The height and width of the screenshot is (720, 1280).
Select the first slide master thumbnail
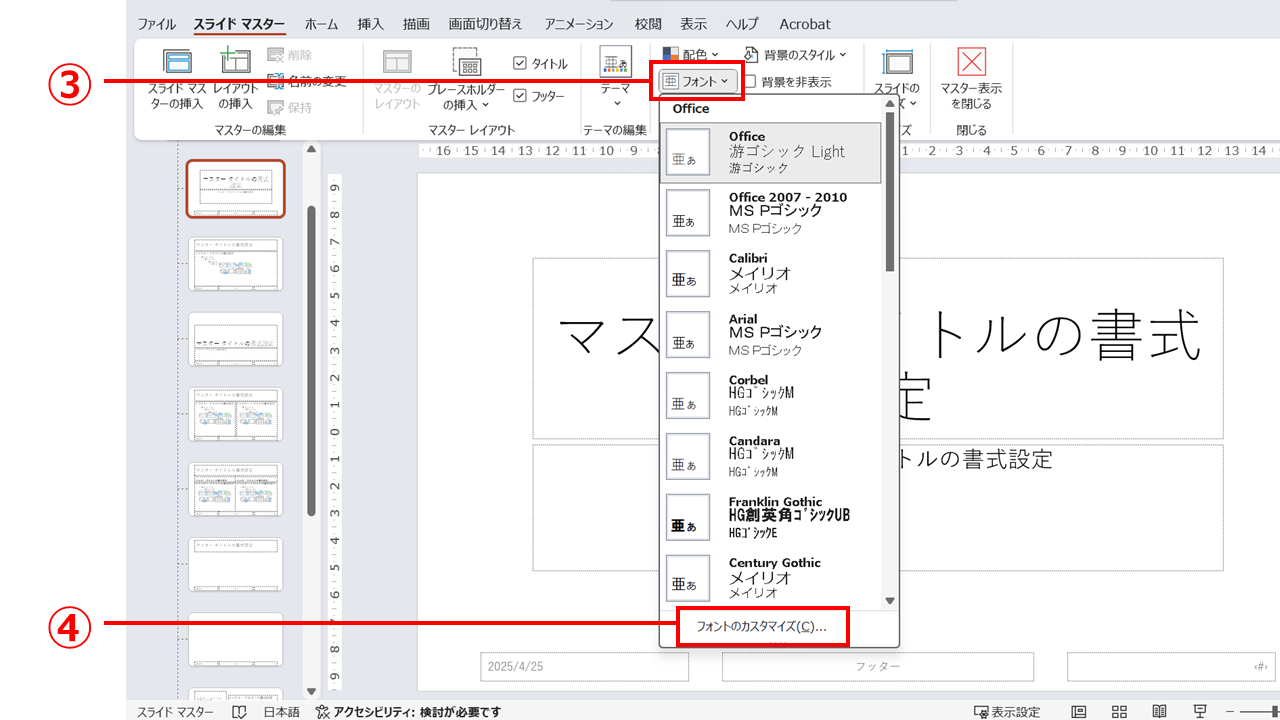tap(236, 189)
